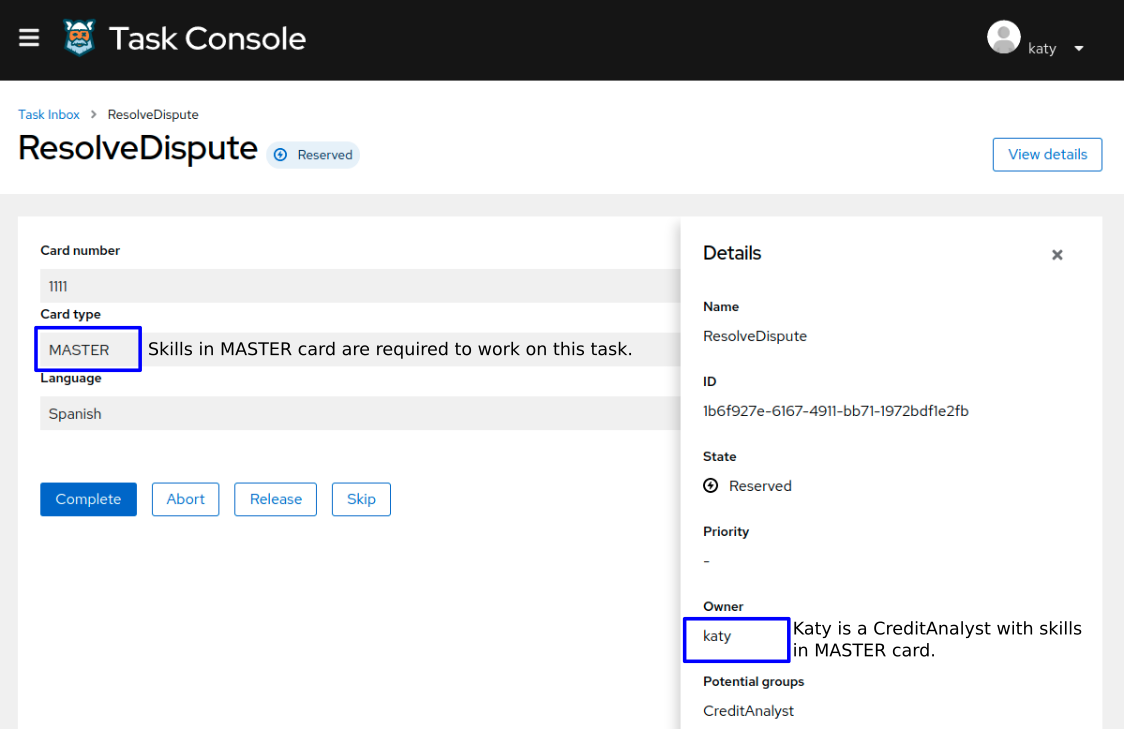1124x729 pixels.
Task: Release the reserved task
Action: coord(275,499)
